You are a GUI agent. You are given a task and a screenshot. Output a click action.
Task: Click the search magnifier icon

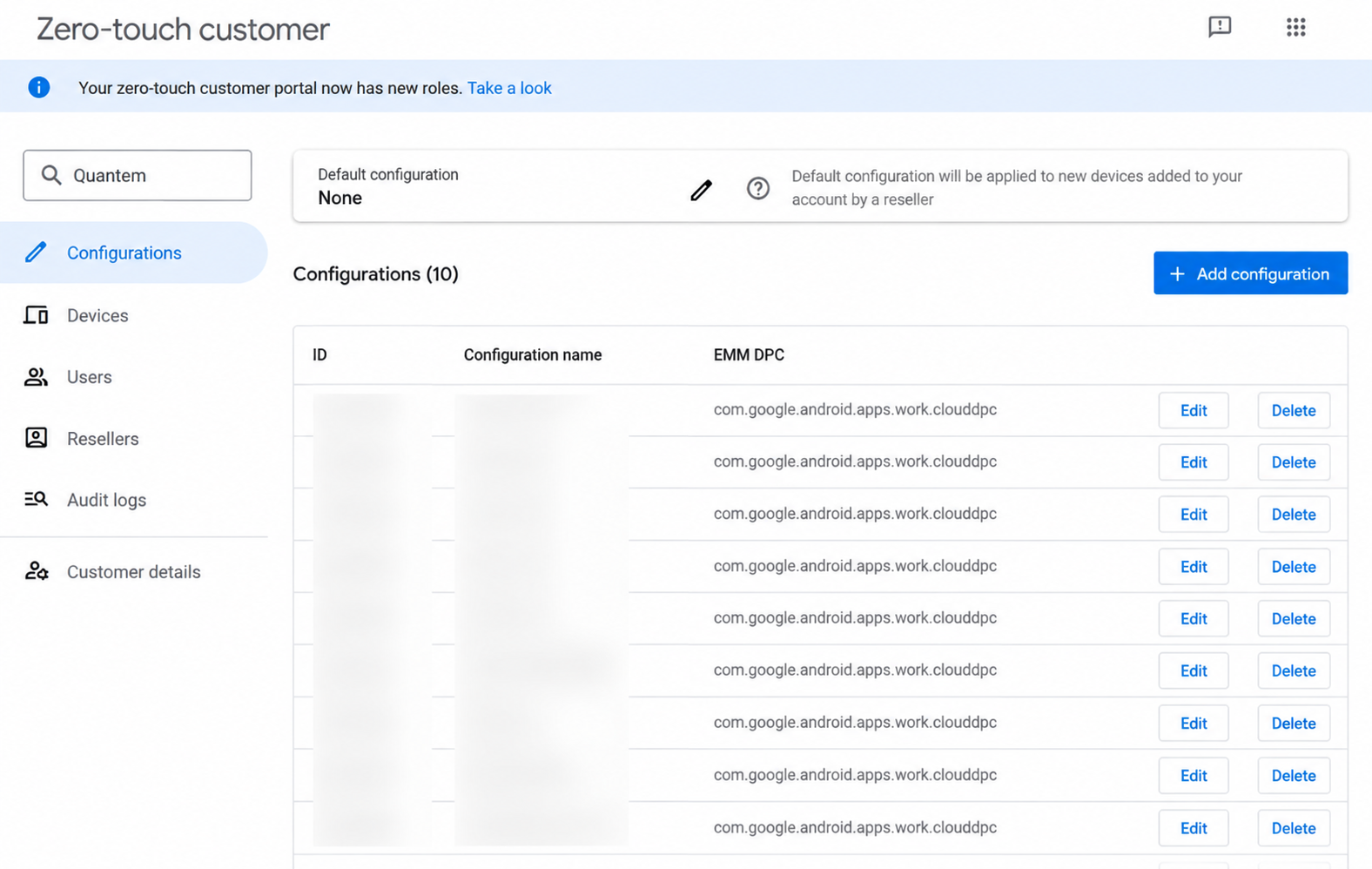coord(51,175)
